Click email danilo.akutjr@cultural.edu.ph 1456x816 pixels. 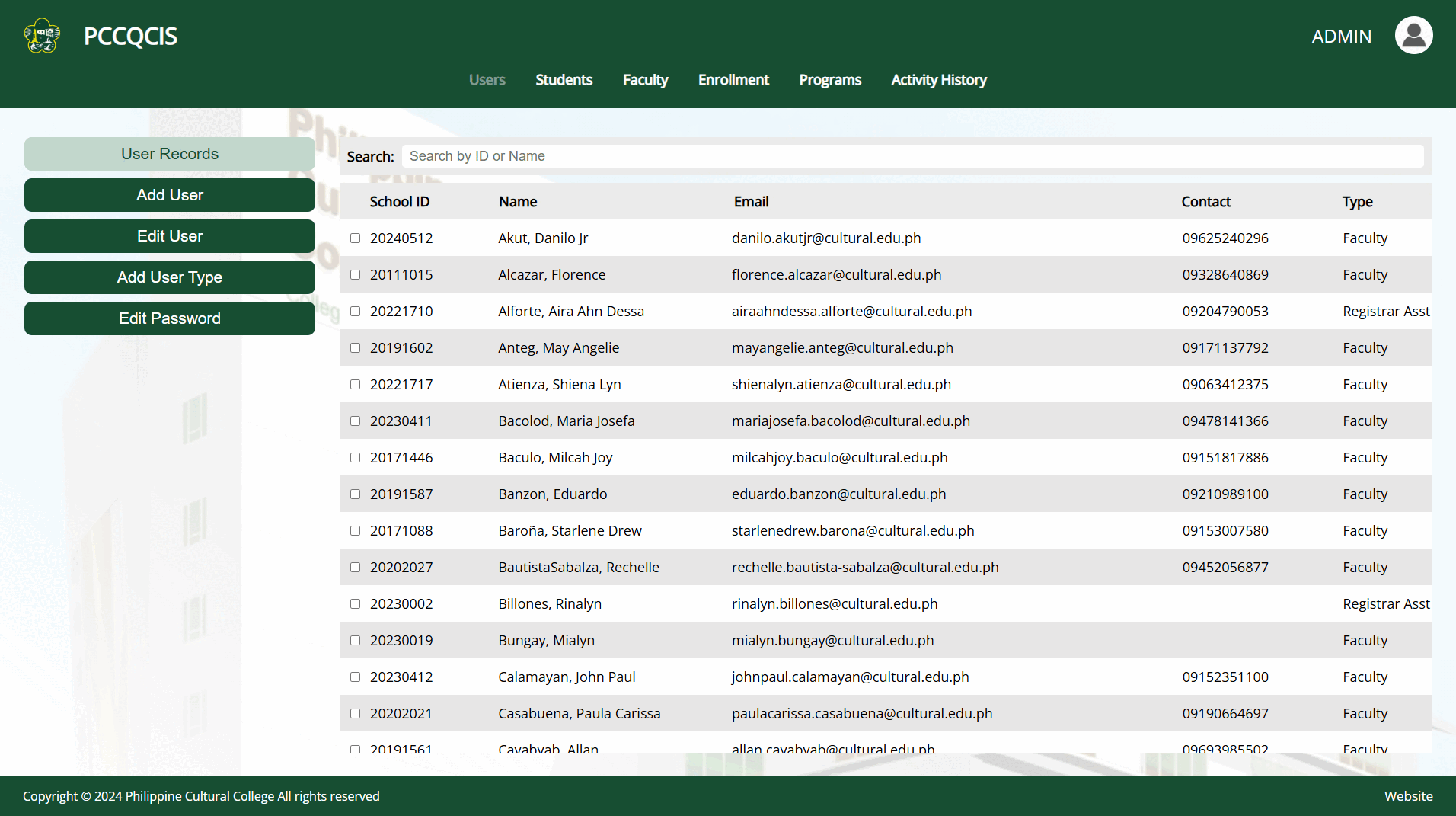826,238
